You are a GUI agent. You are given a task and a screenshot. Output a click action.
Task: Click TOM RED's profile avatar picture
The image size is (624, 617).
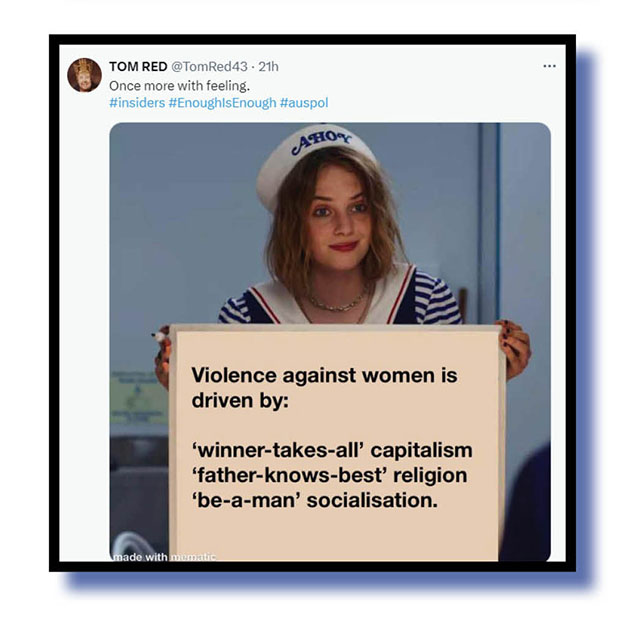pos(84,75)
